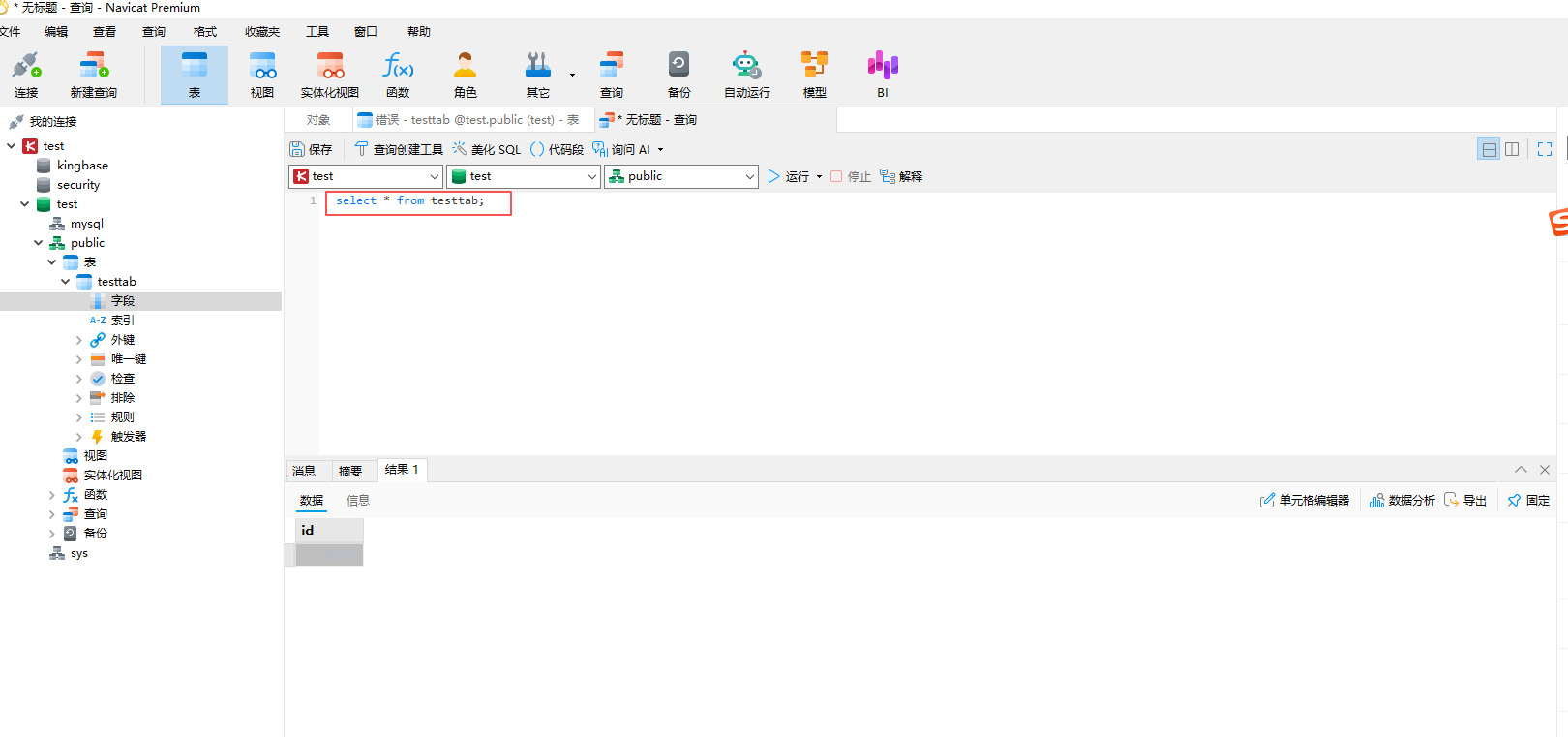Select the 索引 indexes node
This screenshot has width=1568, height=737.
pos(112,321)
